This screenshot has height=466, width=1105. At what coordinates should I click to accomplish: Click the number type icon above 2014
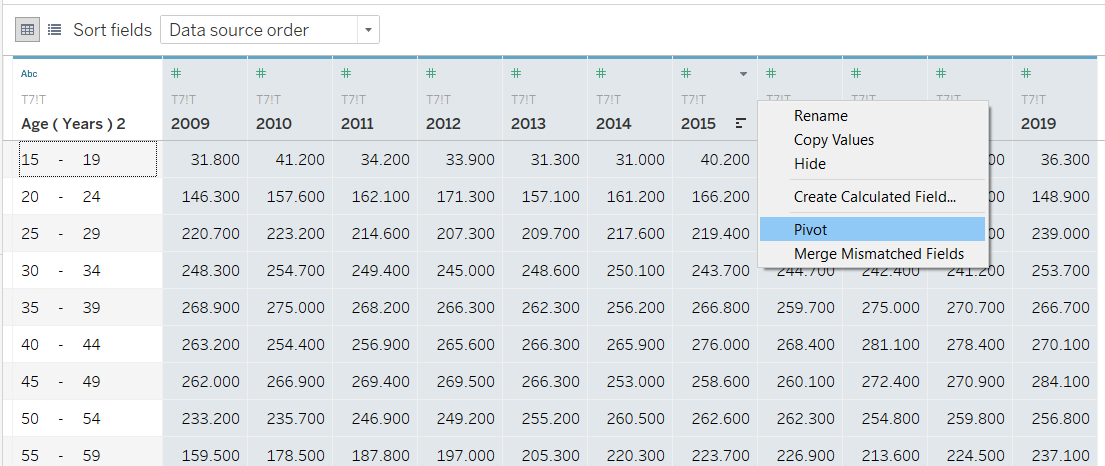601,73
